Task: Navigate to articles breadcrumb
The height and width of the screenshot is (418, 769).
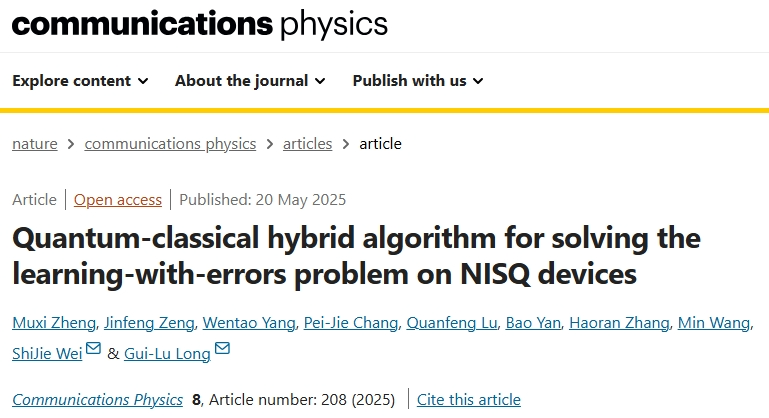Action: click(x=307, y=144)
